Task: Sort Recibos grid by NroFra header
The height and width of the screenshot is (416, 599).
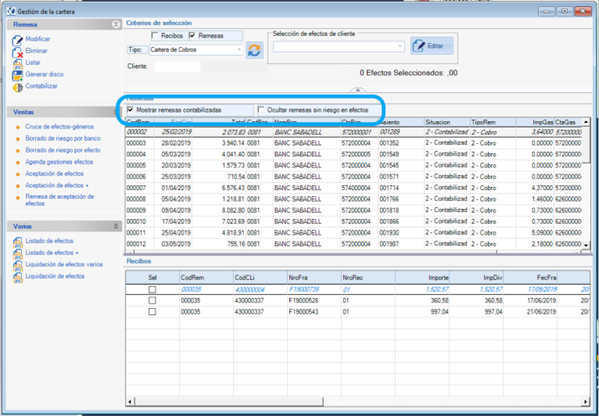Action: pos(314,278)
